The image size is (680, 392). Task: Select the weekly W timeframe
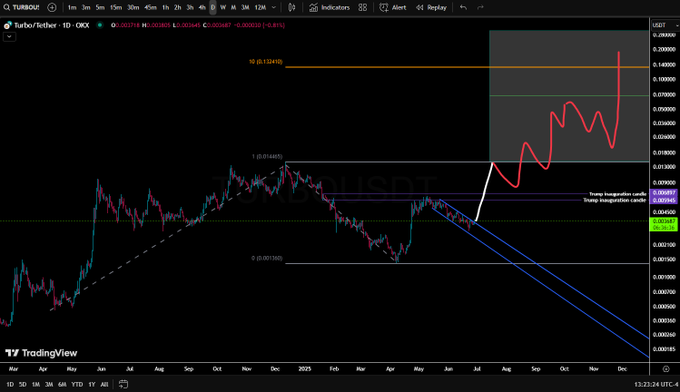pos(223,7)
